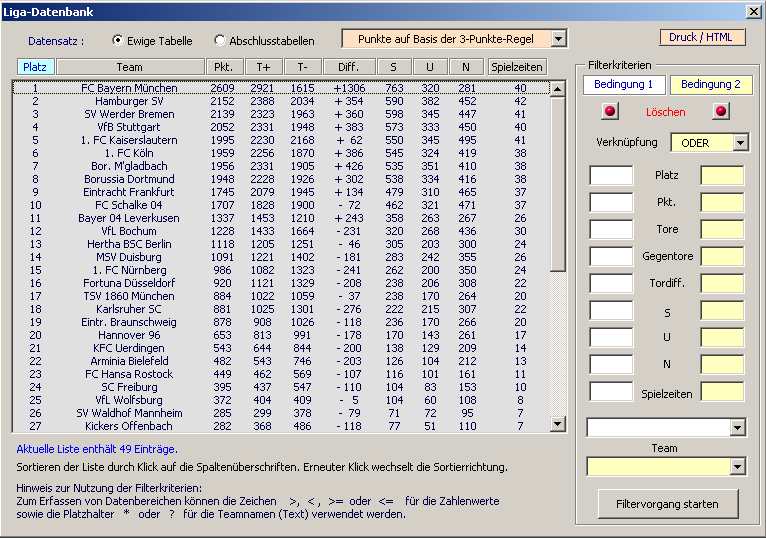Sort by the Pkt. column header
The width and height of the screenshot is (766, 538).
[223, 67]
